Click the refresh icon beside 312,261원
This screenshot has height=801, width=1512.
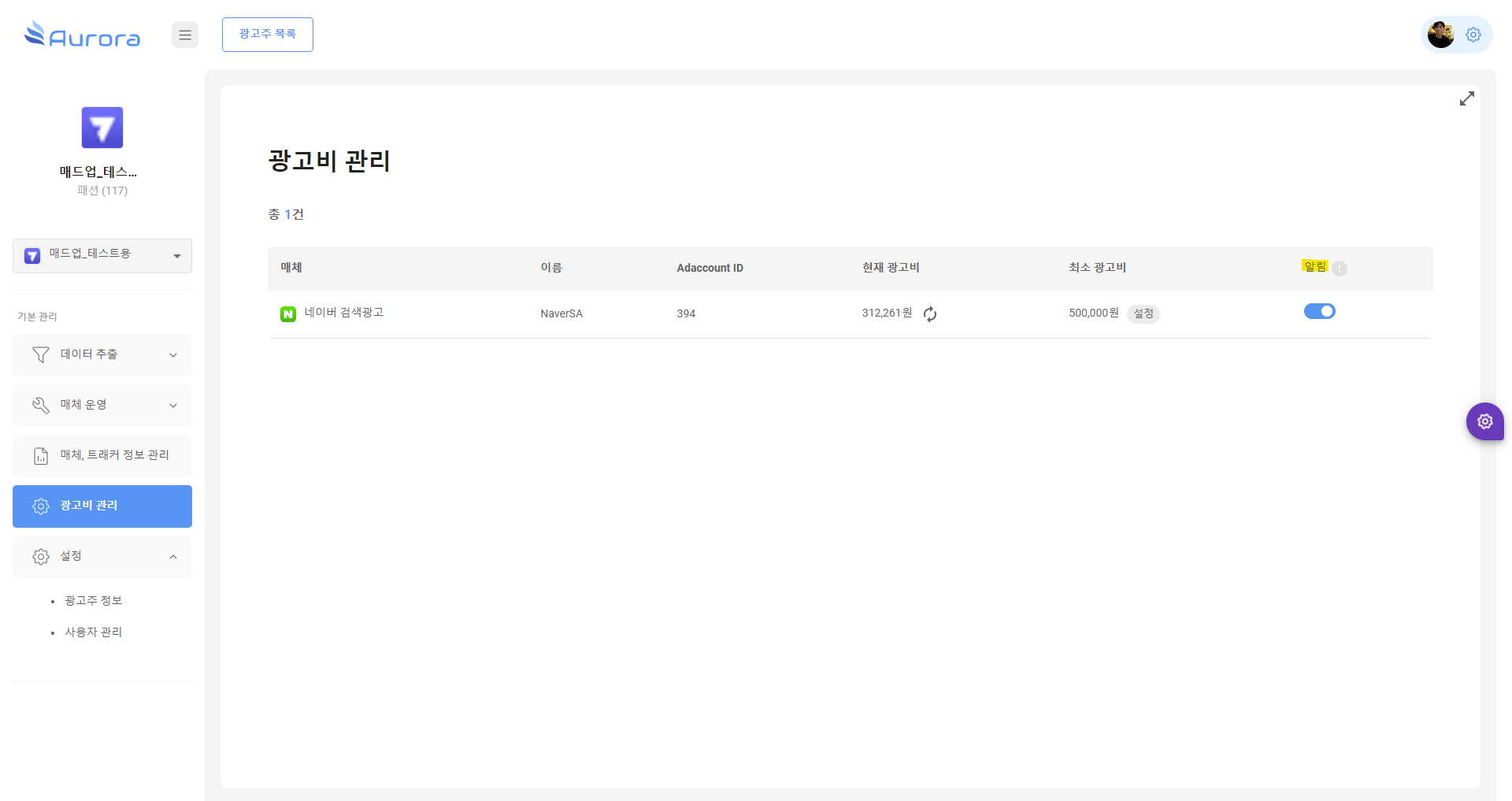tap(930, 314)
